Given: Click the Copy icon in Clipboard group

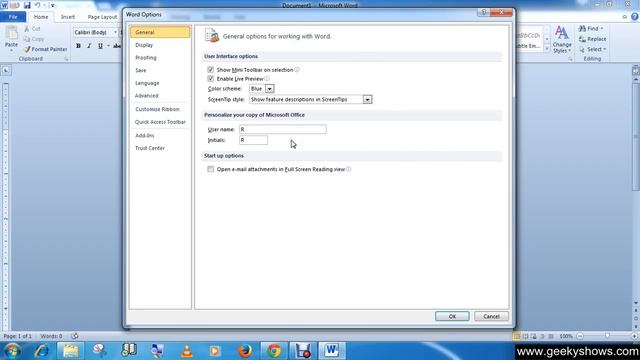Looking at the screenshot, I should (27, 39).
